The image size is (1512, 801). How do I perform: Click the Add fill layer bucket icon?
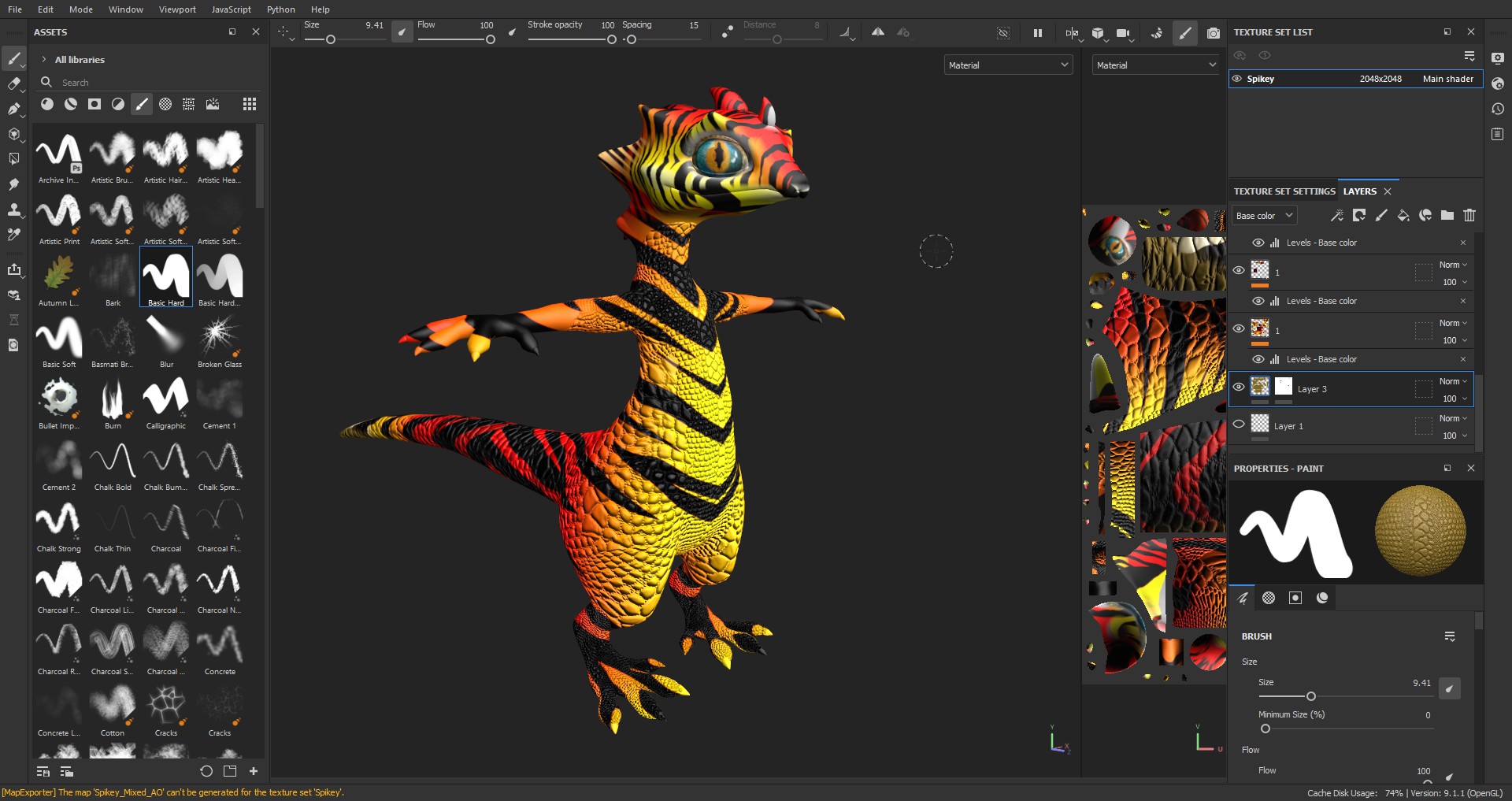[x=1403, y=215]
